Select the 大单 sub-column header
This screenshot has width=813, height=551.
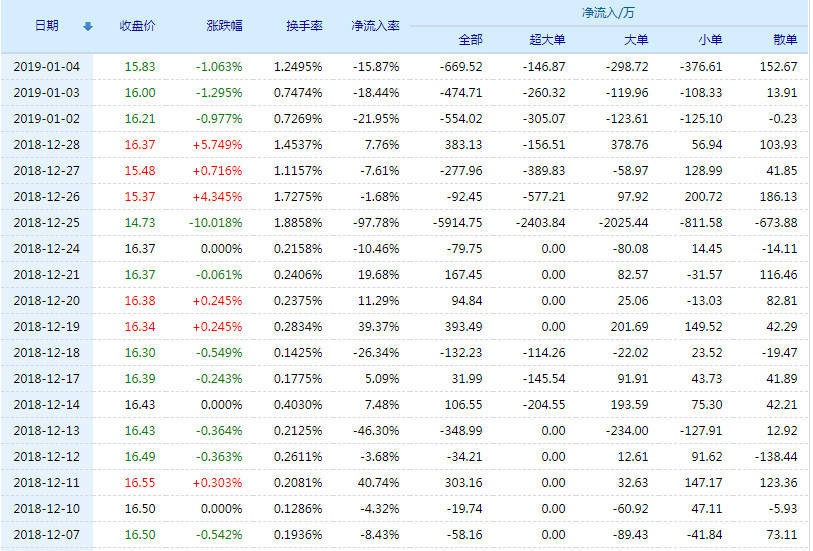point(635,40)
